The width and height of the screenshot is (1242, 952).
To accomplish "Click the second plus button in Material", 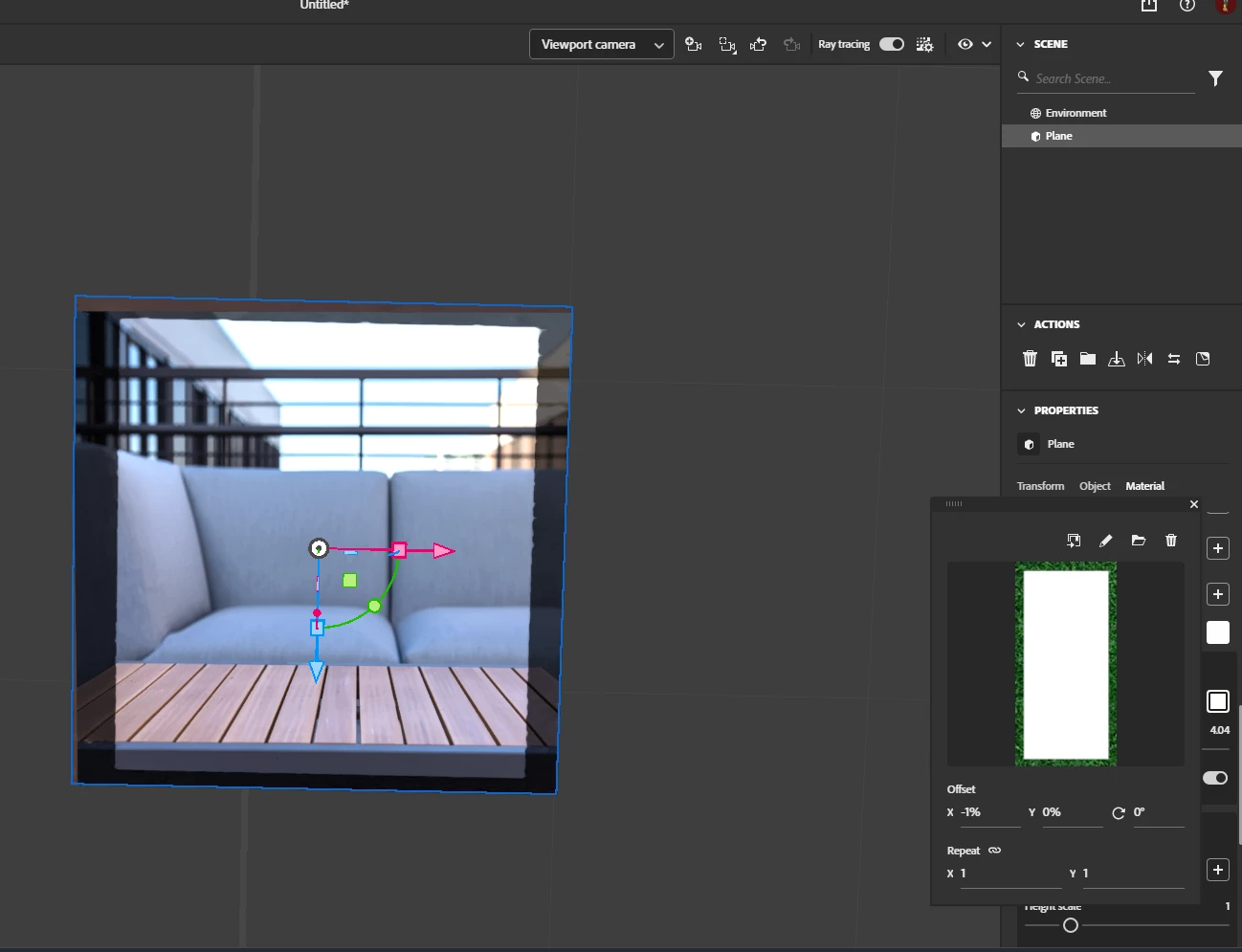I will 1217,594.
